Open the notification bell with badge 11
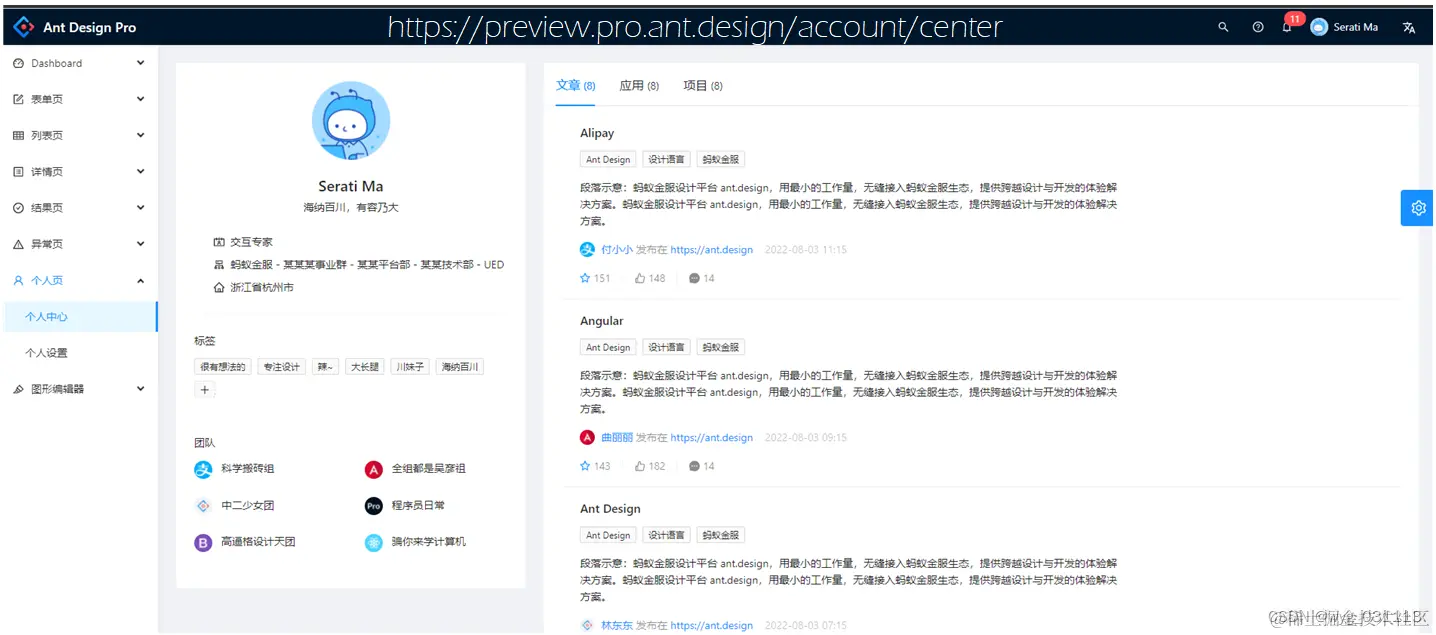 (1287, 27)
